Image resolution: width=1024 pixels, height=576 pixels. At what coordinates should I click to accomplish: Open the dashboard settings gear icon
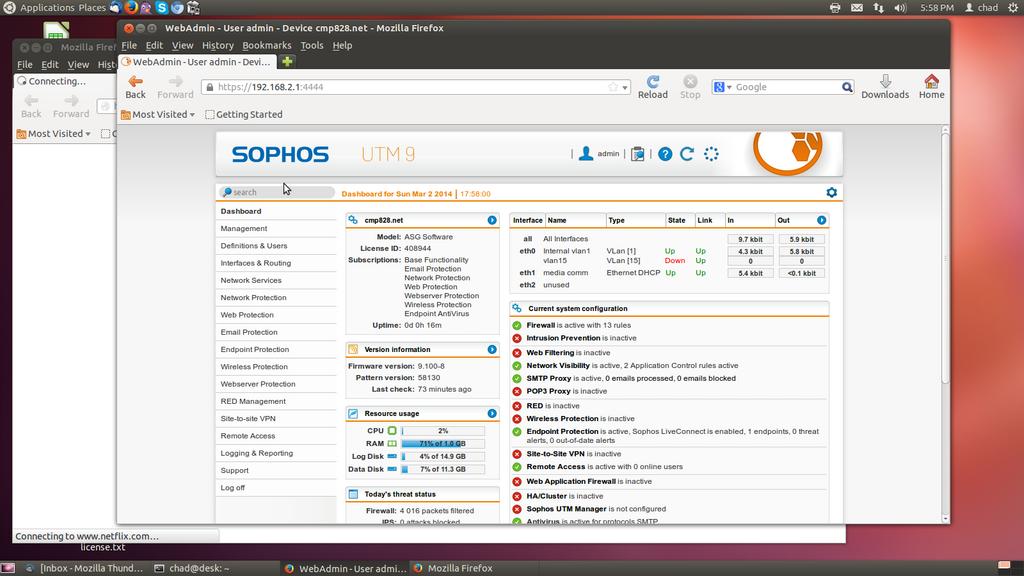(x=831, y=192)
